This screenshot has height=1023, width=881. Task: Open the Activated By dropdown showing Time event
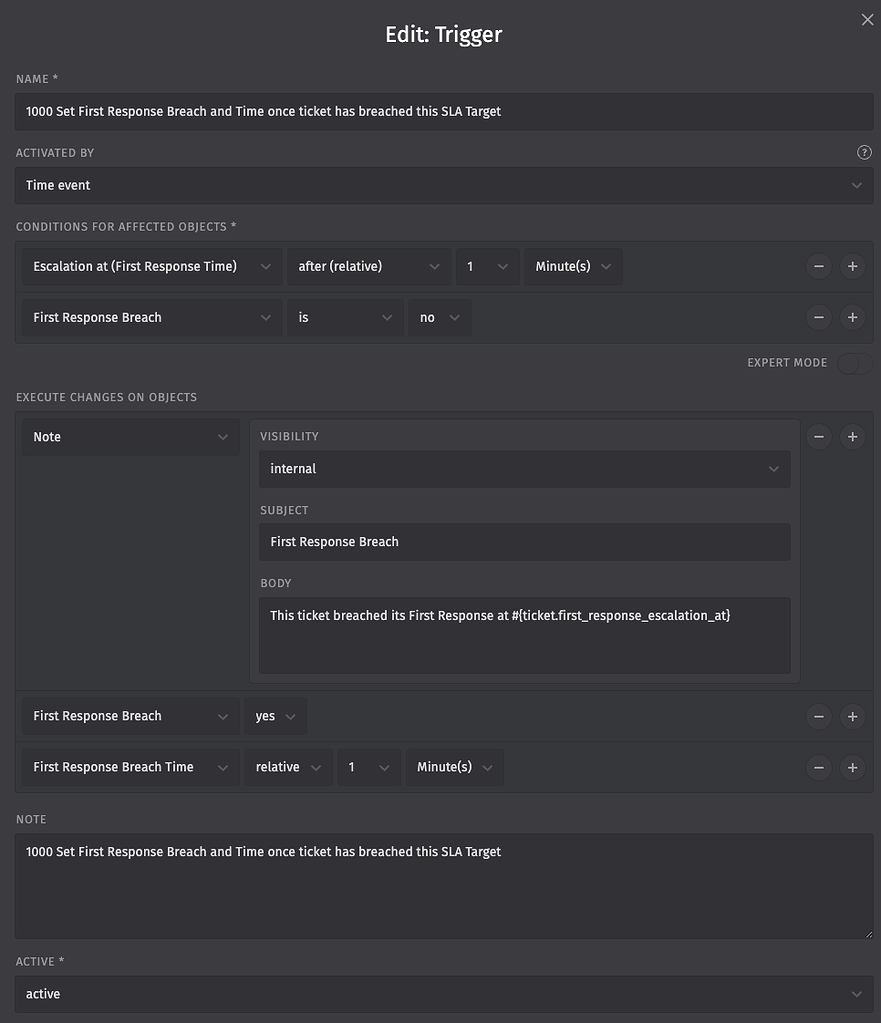pos(444,185)
